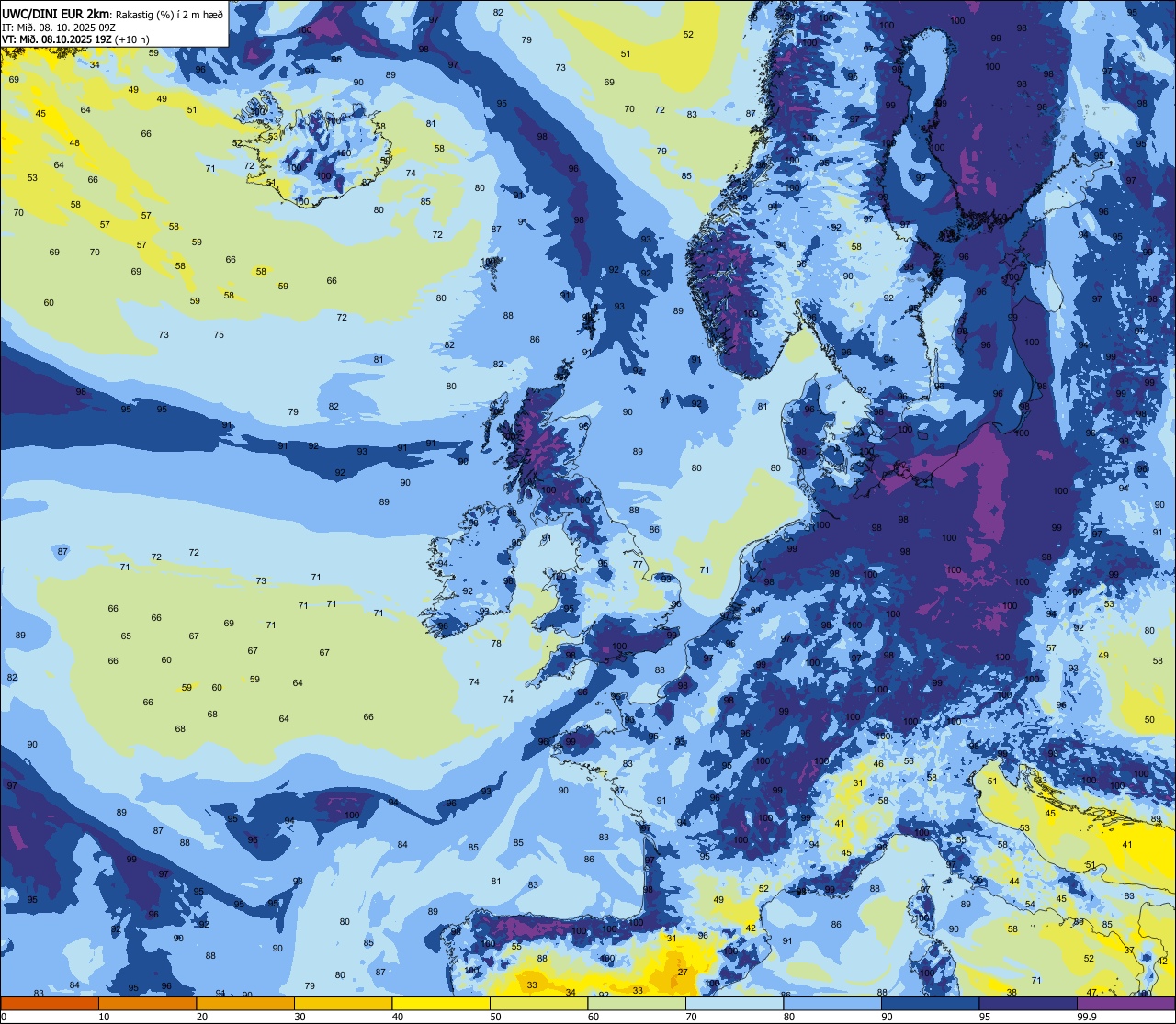This screenshot has width=1176, height=1024.
Task: Click the humidity value '48' west of Iceland
Action: 74,142
